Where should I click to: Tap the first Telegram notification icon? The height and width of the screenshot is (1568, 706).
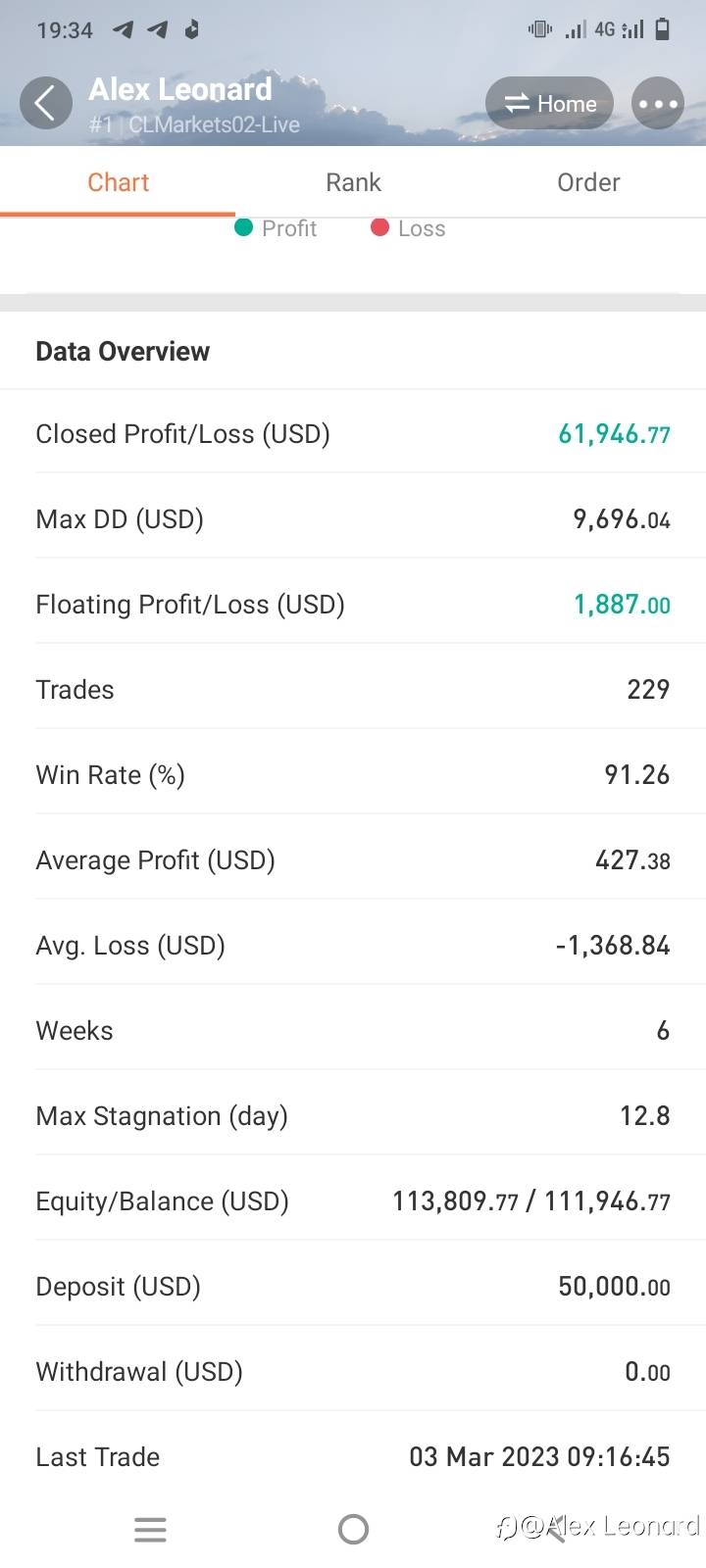pyautogui.click(x=123, y=29)
